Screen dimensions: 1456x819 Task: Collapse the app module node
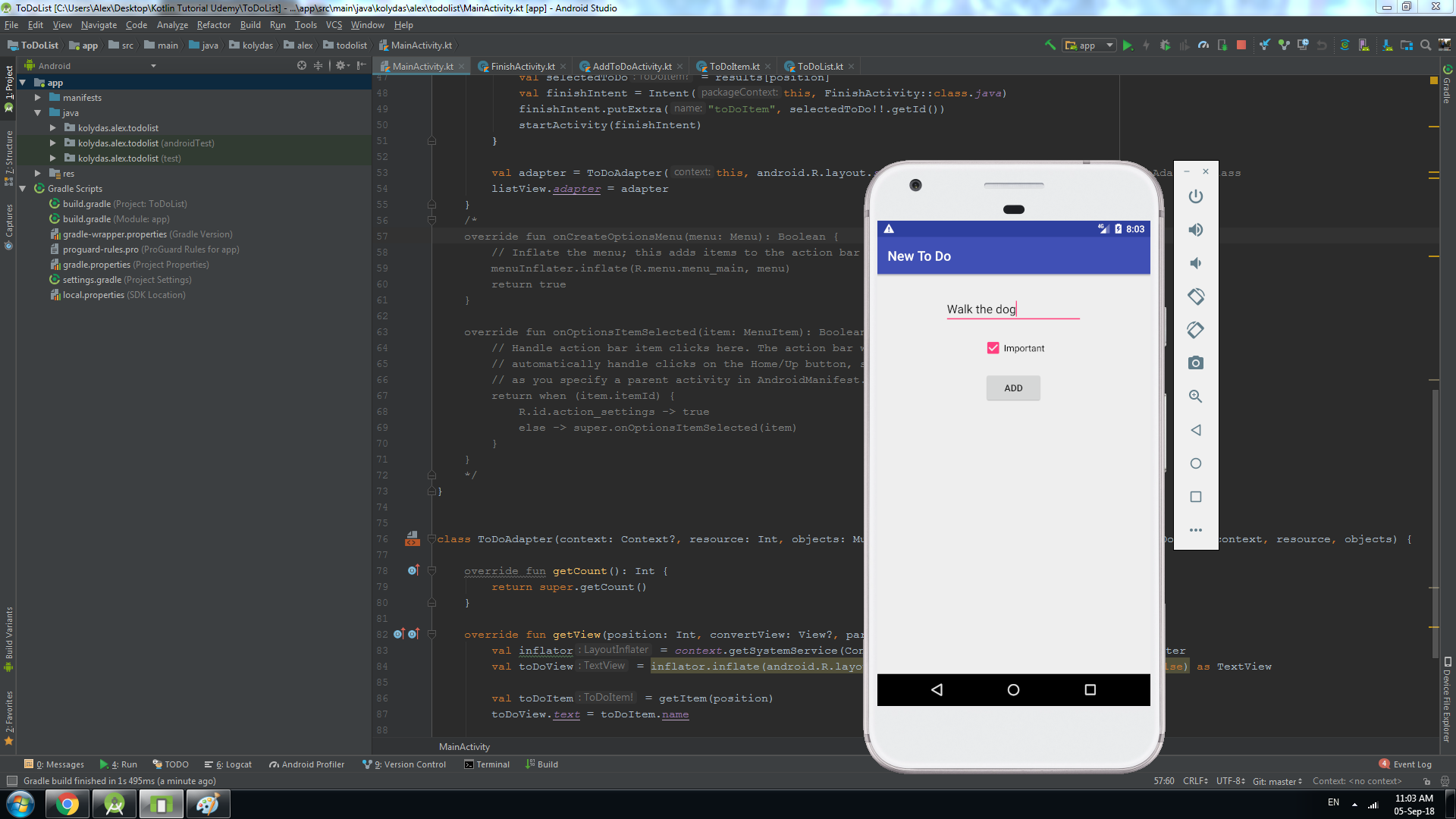click(x=23, y=83)
